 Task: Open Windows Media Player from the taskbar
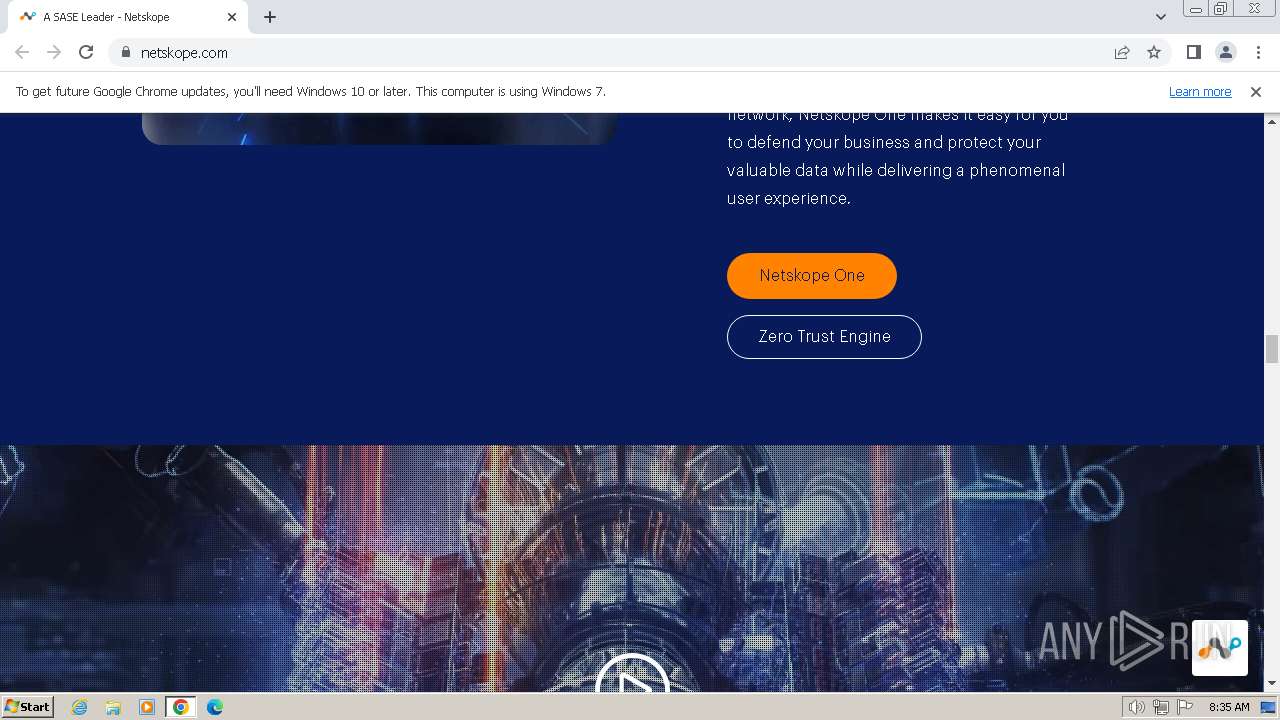147,707
